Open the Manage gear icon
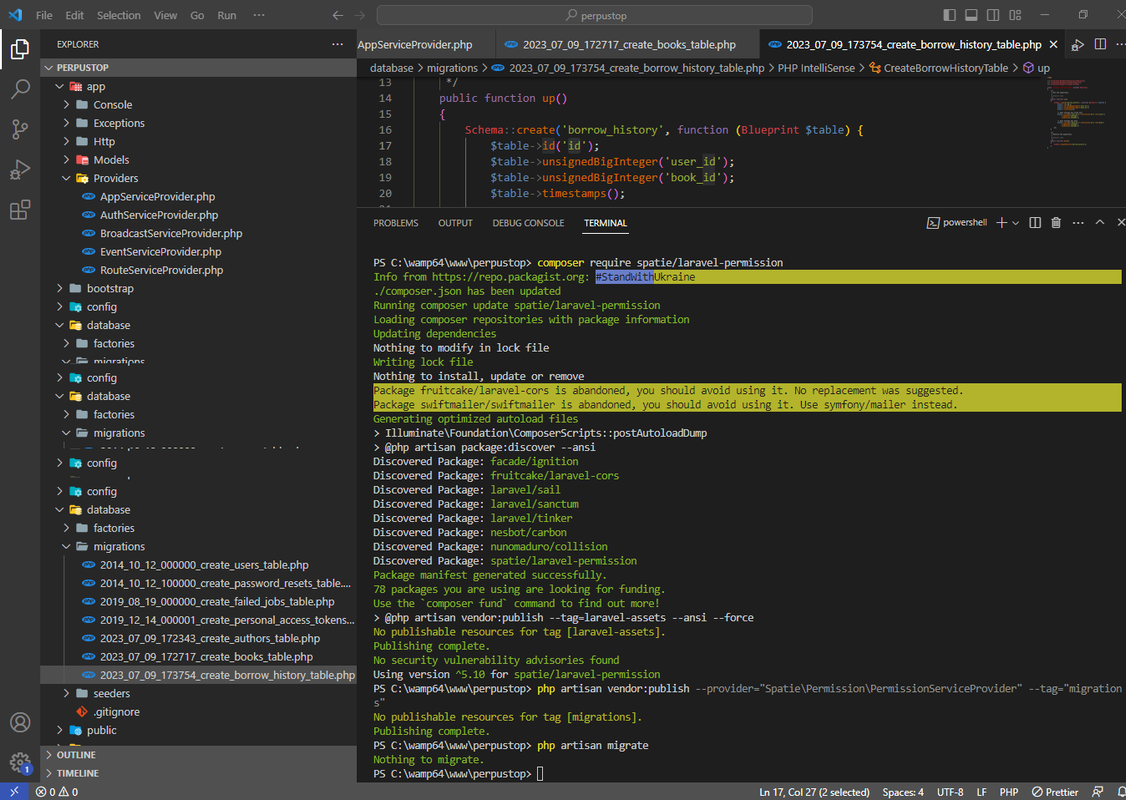This screenshot has height=800, width=1126. [x=20, y=762]
